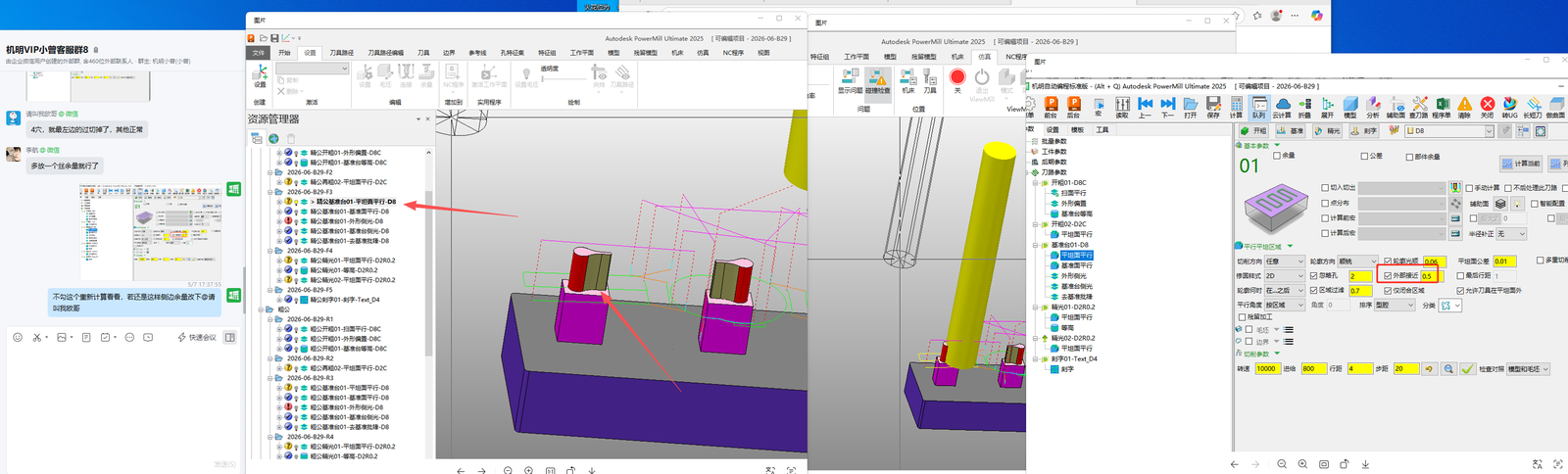Screen dimensions: 1568x474
Task: Open the 排序 dropdown showing 型腔
Action: click(1395, 306)
